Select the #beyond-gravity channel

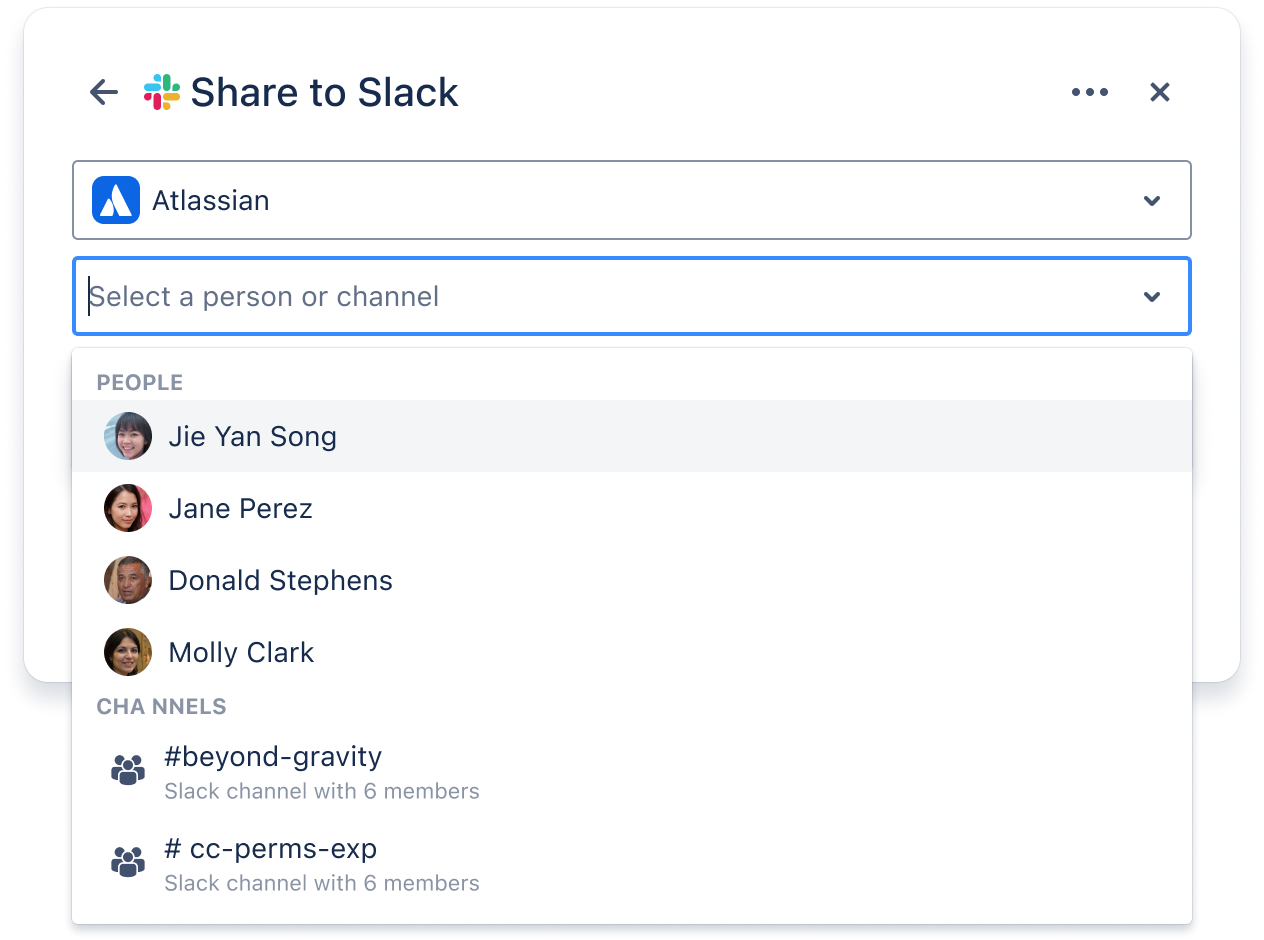(273, 757)
